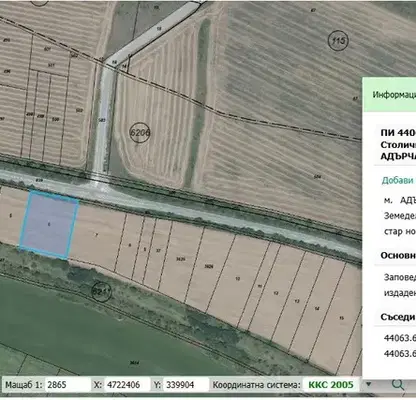Click the map scale input field

point(67,385)
